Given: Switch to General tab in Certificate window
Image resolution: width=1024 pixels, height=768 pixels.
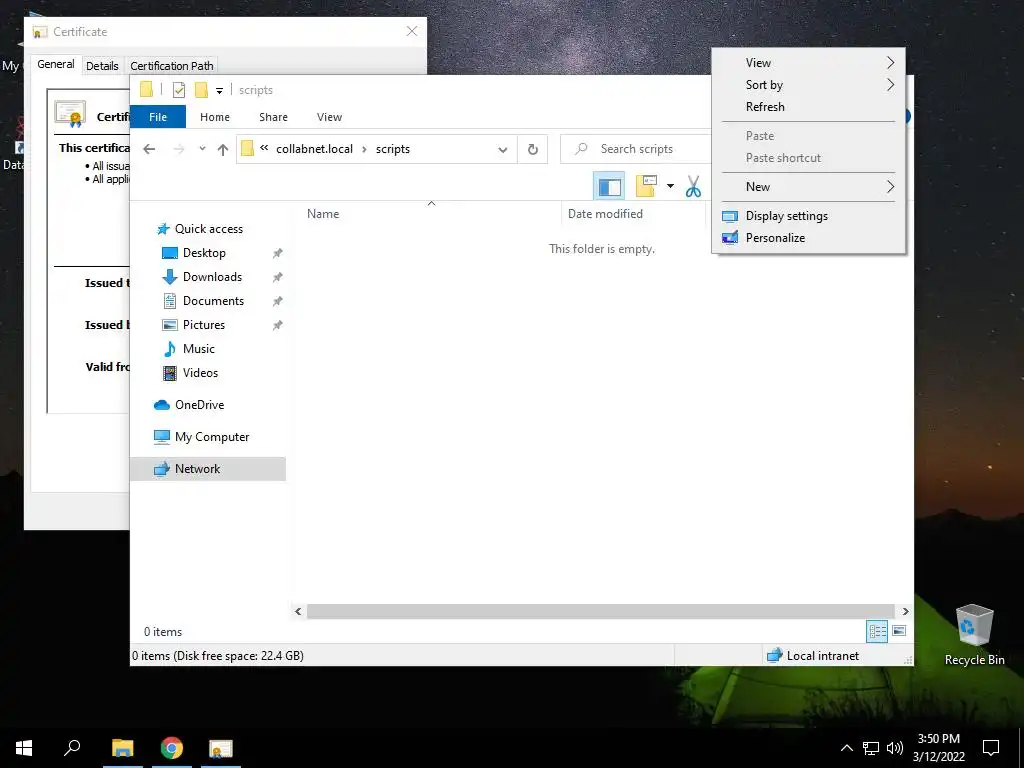Looking at the screenshot, I should coord(56,65).
